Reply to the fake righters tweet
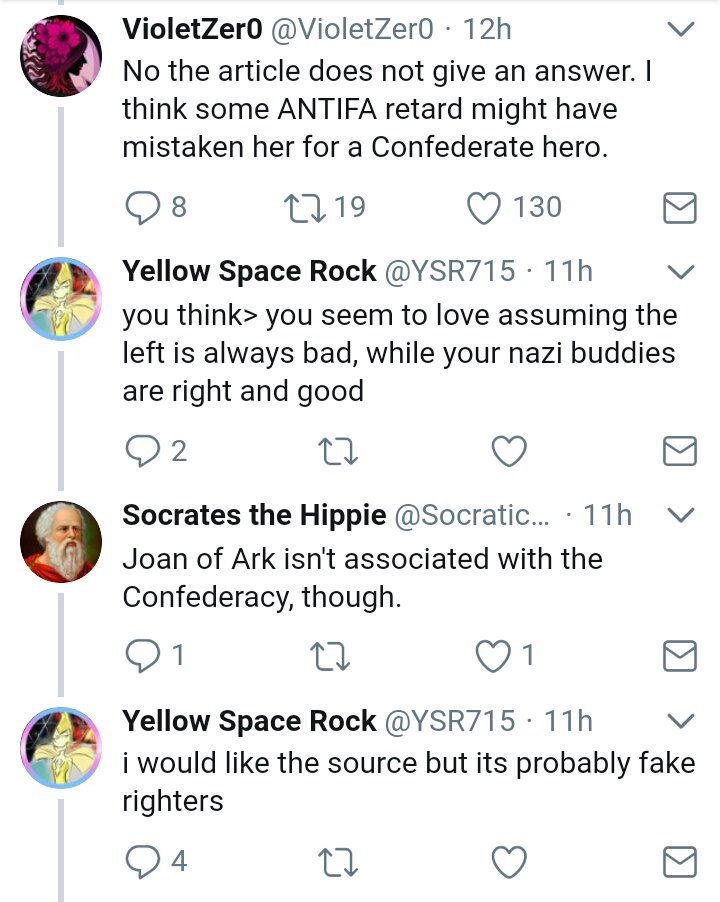Viewport: 720px width, 902px height. (143, 861)
